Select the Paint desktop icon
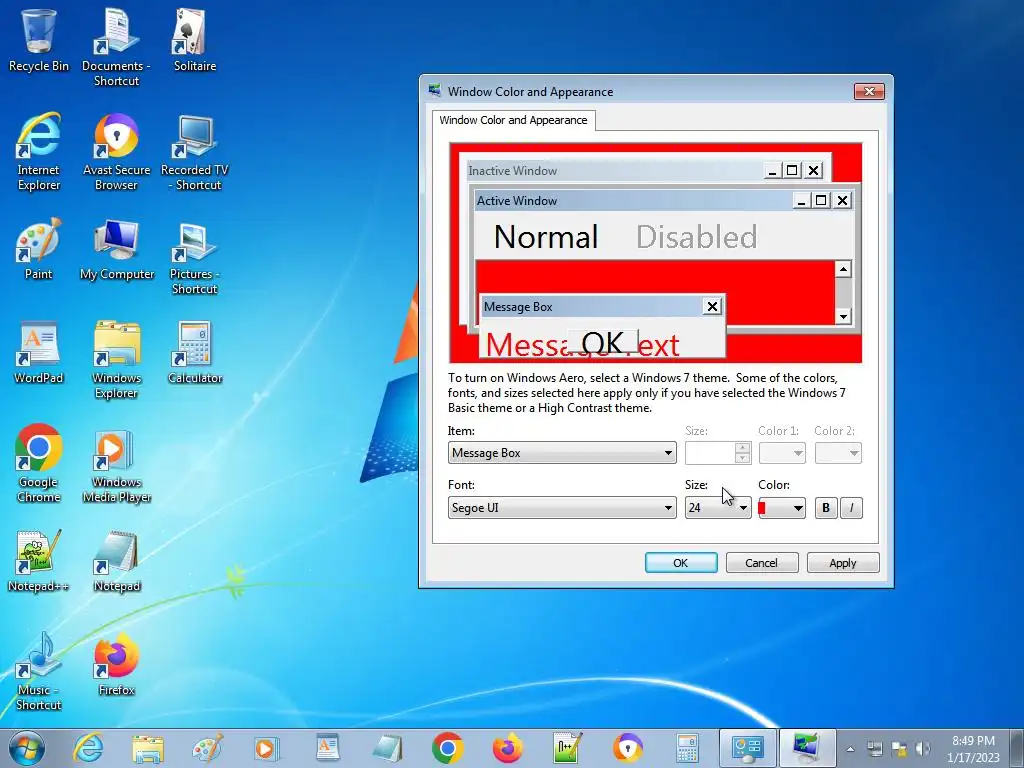 pyautogui.click(x=39, y=249)
